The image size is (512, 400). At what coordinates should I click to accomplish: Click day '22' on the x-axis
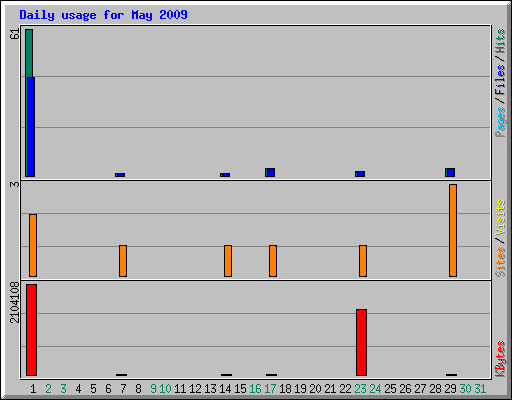tap(345, 389)
